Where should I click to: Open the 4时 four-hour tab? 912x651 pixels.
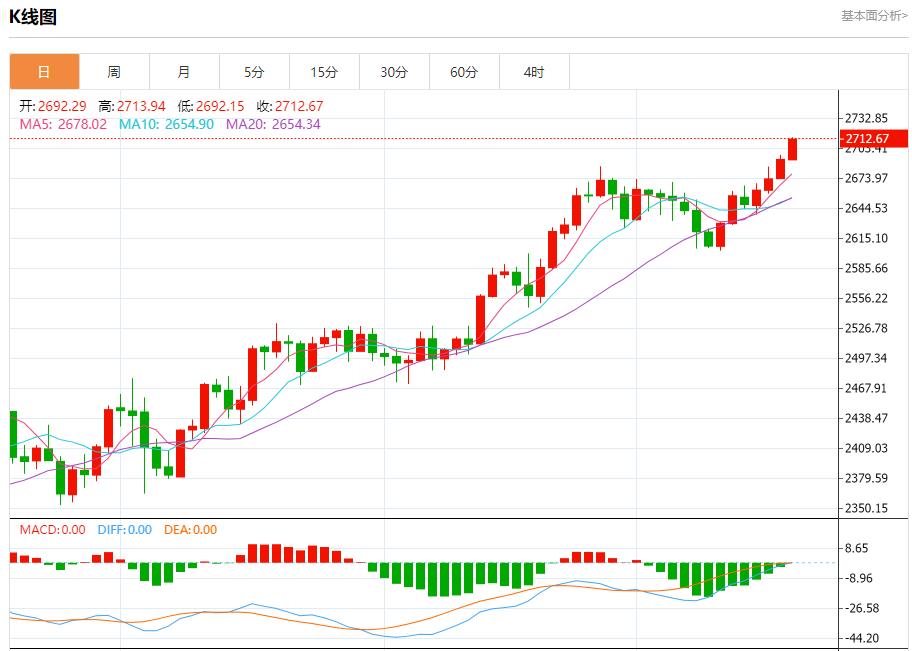click(x=534, y=72)
